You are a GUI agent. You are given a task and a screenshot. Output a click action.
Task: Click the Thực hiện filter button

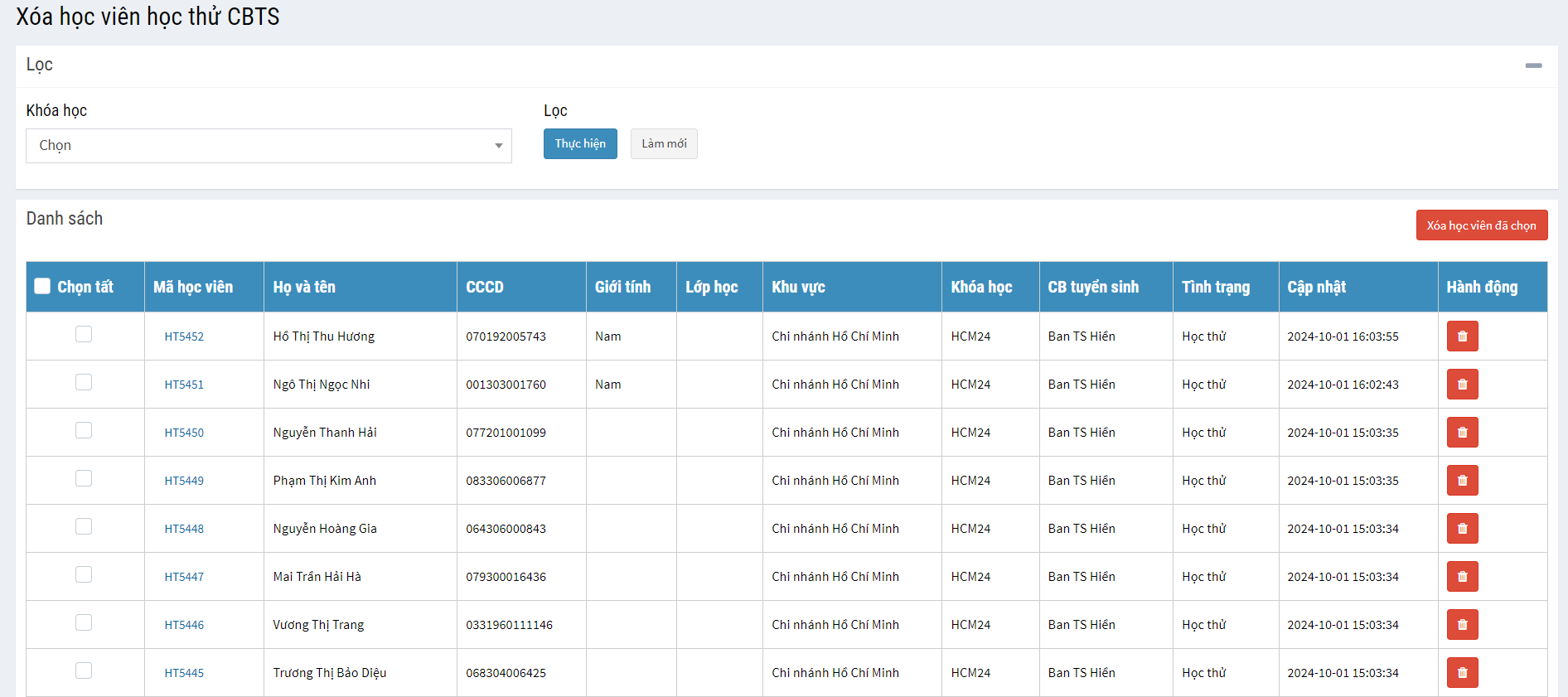tap(580, 144)
